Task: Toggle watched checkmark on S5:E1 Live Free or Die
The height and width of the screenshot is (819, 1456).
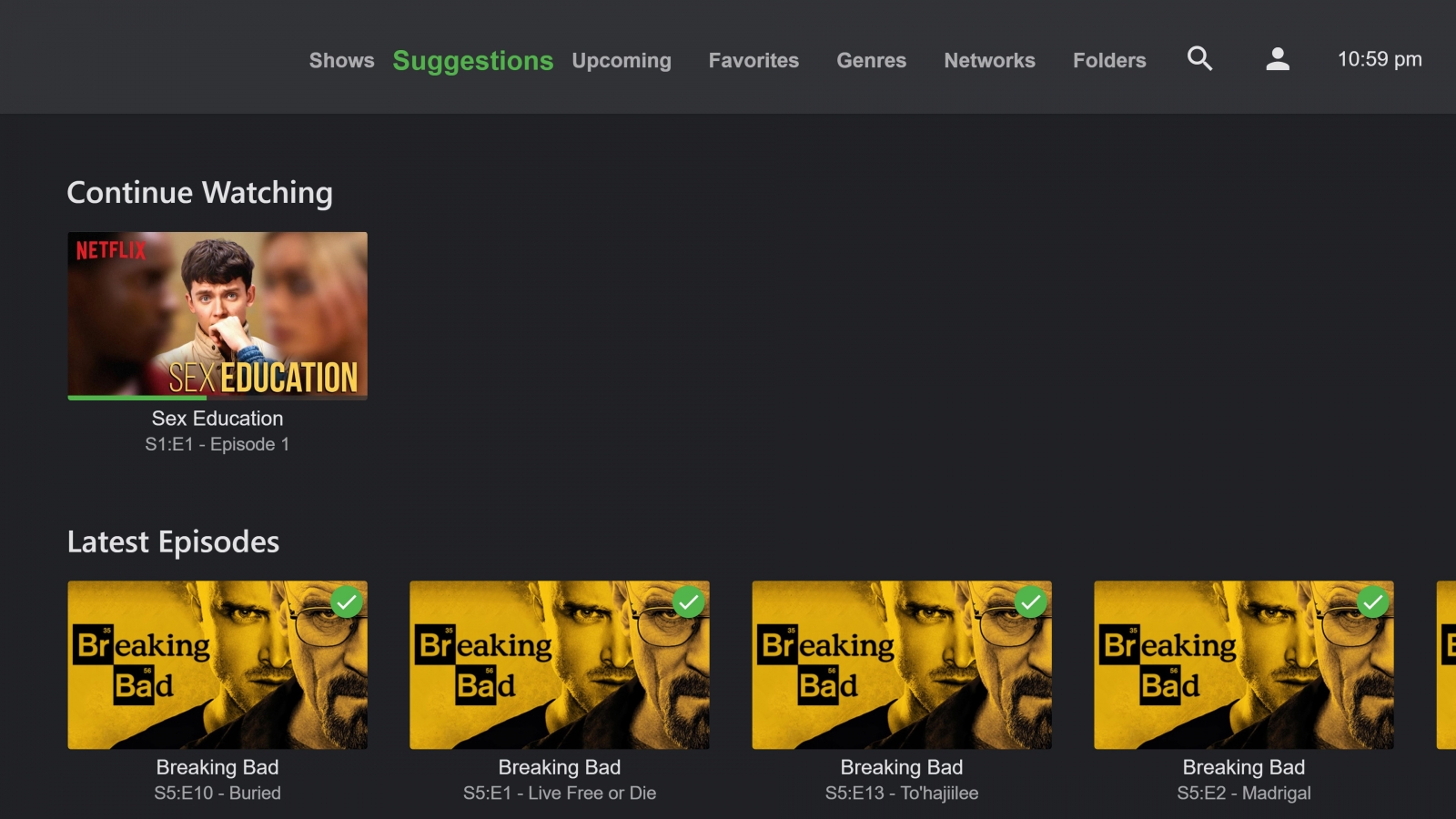Action: (x=689, y=602)
